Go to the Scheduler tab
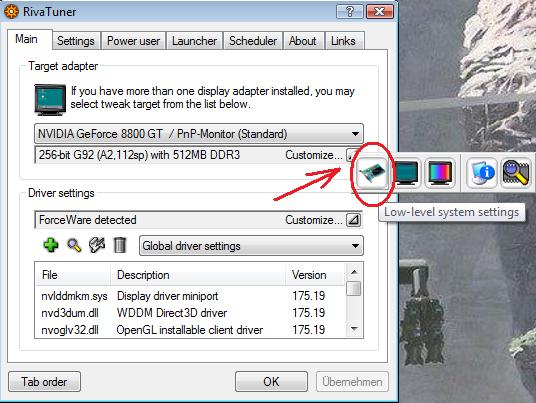 (x=253, y=41)
